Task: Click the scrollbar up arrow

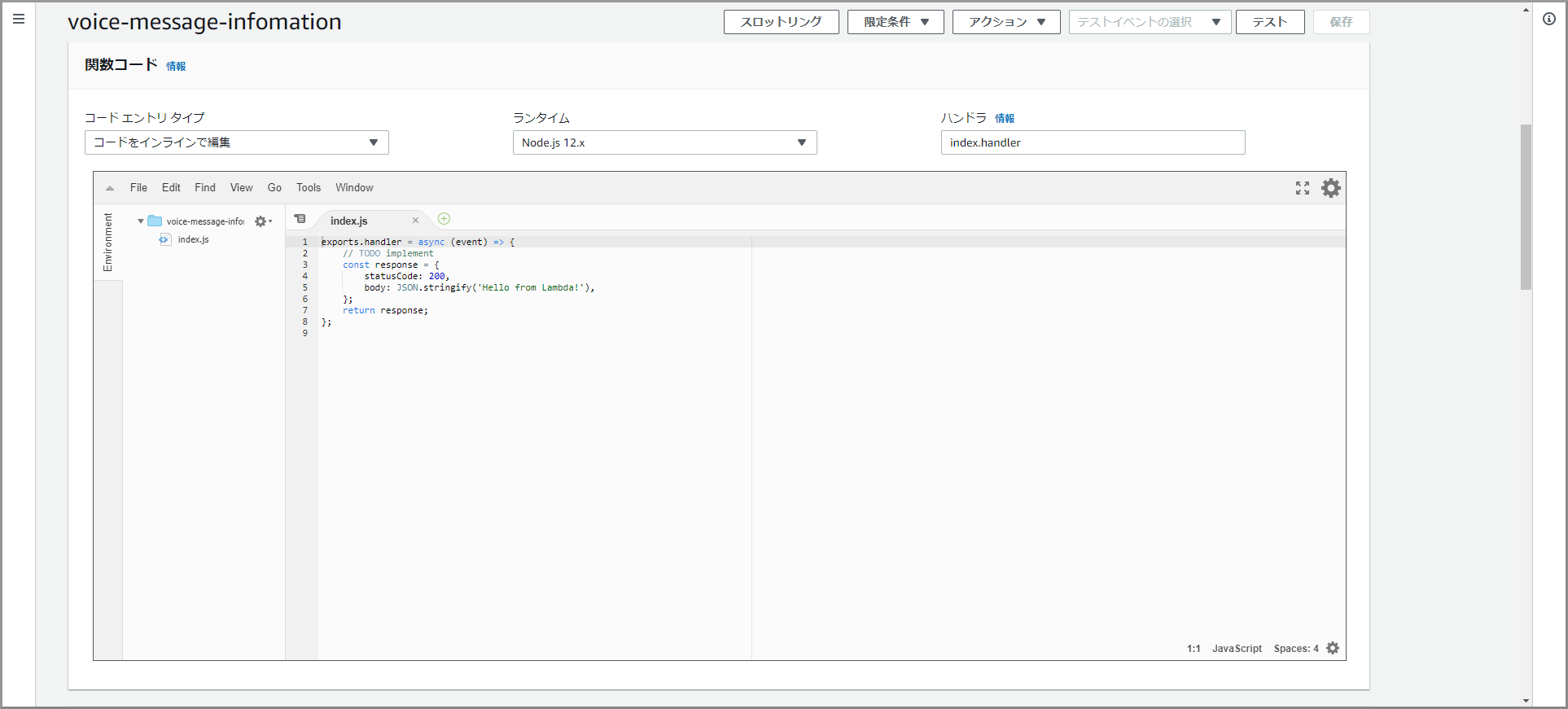Action: (1526, 10)
